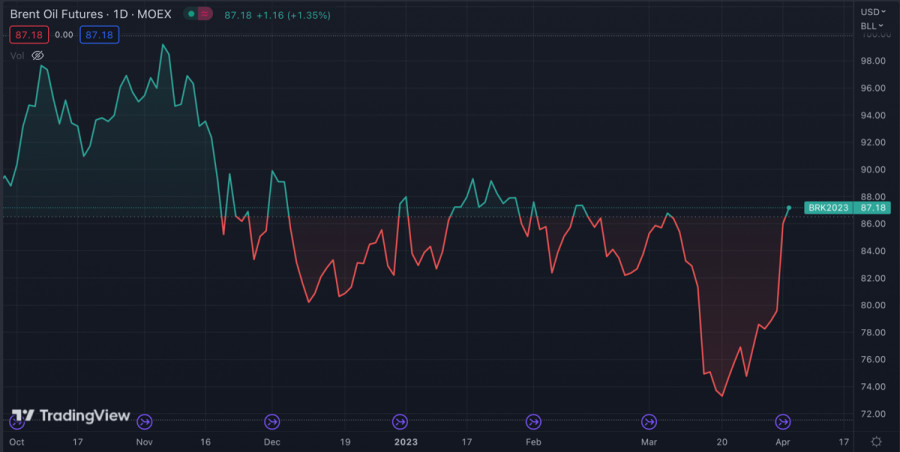
Task: Click the 87.18 last price label on axis
Action: [x=874, y=207]
